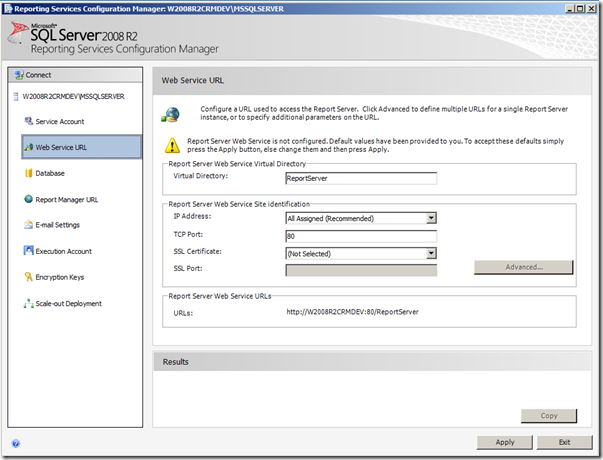Click the blue help icon at bottom left
The width and height of the screenshot is (603, 460).
click(16, 443)
